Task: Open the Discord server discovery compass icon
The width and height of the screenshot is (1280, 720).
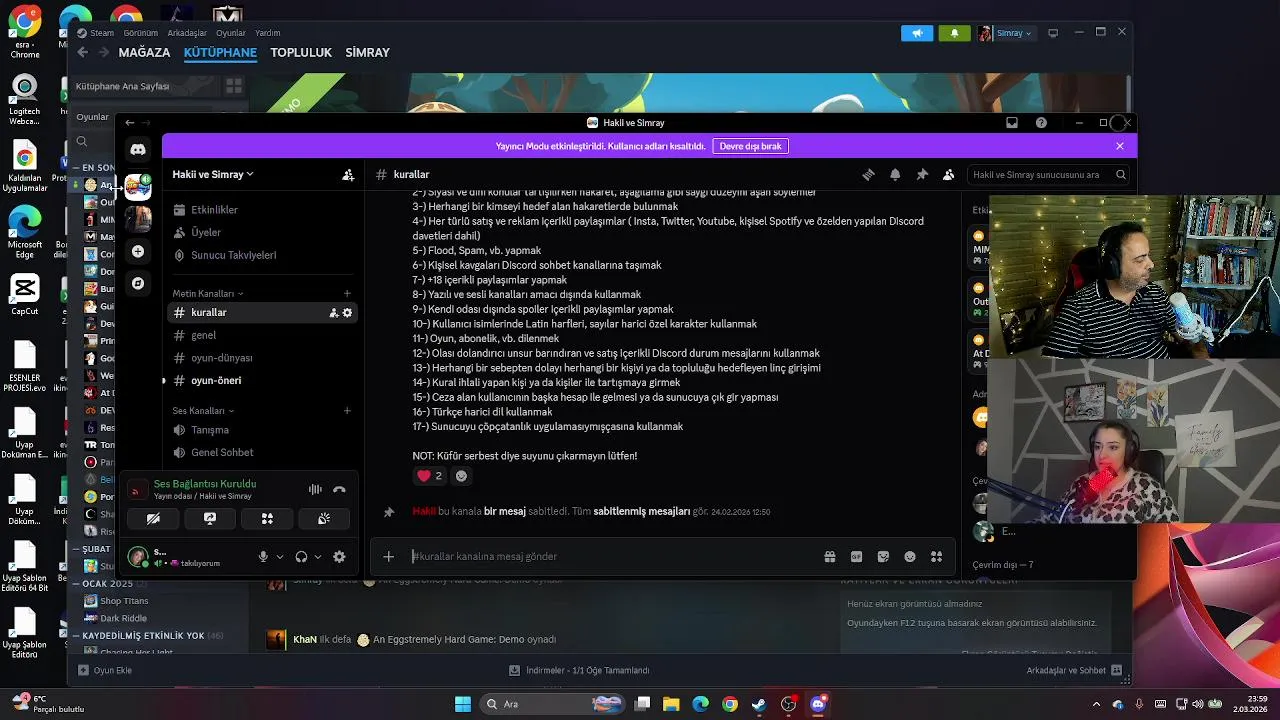Action: point(138,283)
